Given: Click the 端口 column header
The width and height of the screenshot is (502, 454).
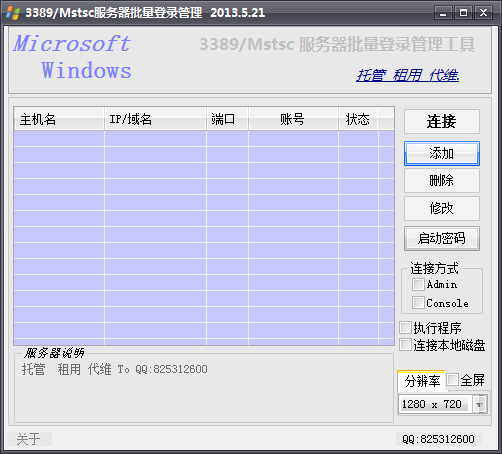Looking at the screenshot, I should click(x=227, y=119).
